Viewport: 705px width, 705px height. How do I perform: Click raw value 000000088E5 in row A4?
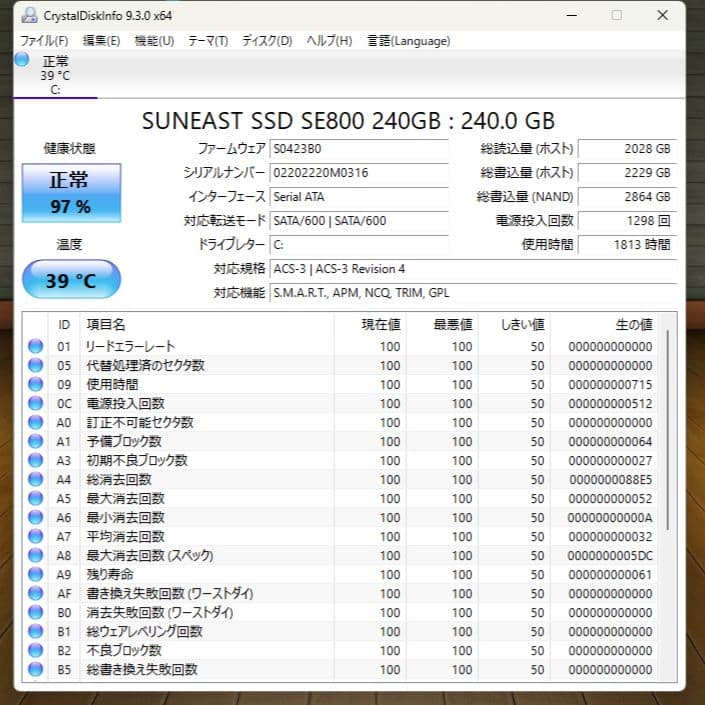(610, 480)
